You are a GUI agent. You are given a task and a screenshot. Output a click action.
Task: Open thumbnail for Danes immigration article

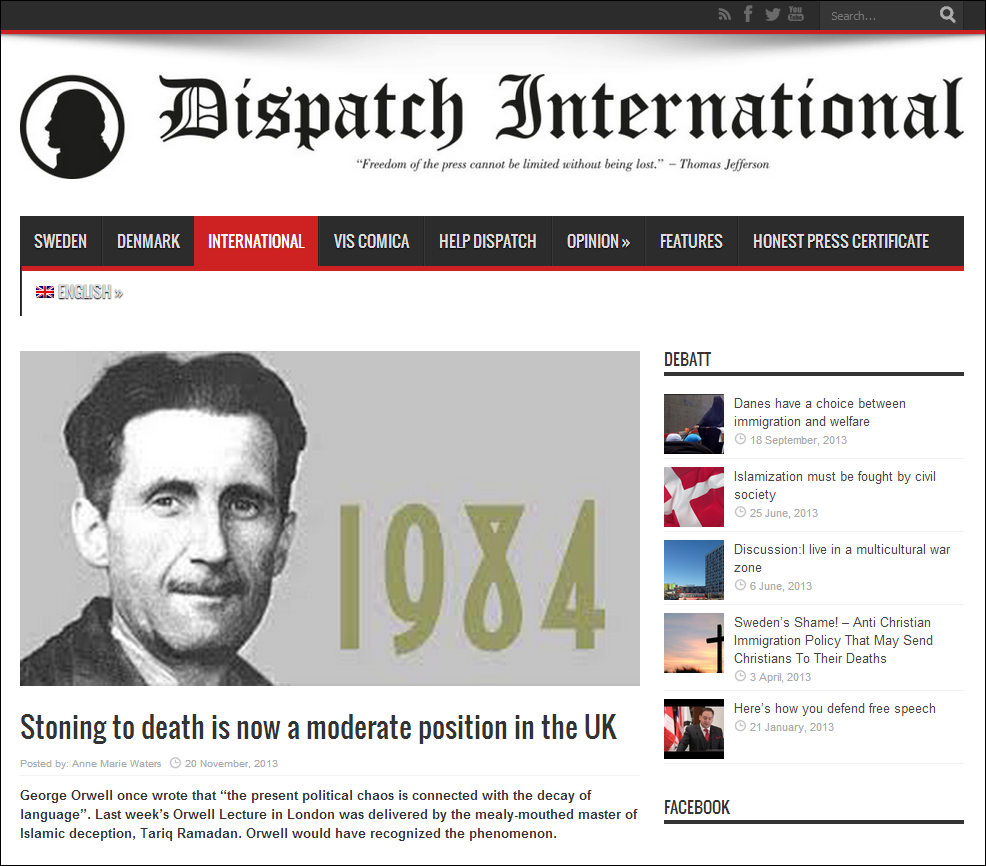[694, 424]
